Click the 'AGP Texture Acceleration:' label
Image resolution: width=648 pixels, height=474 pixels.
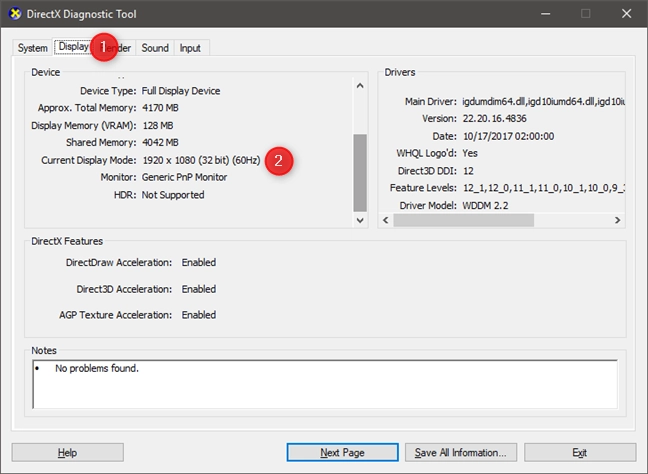coord(115,315)
